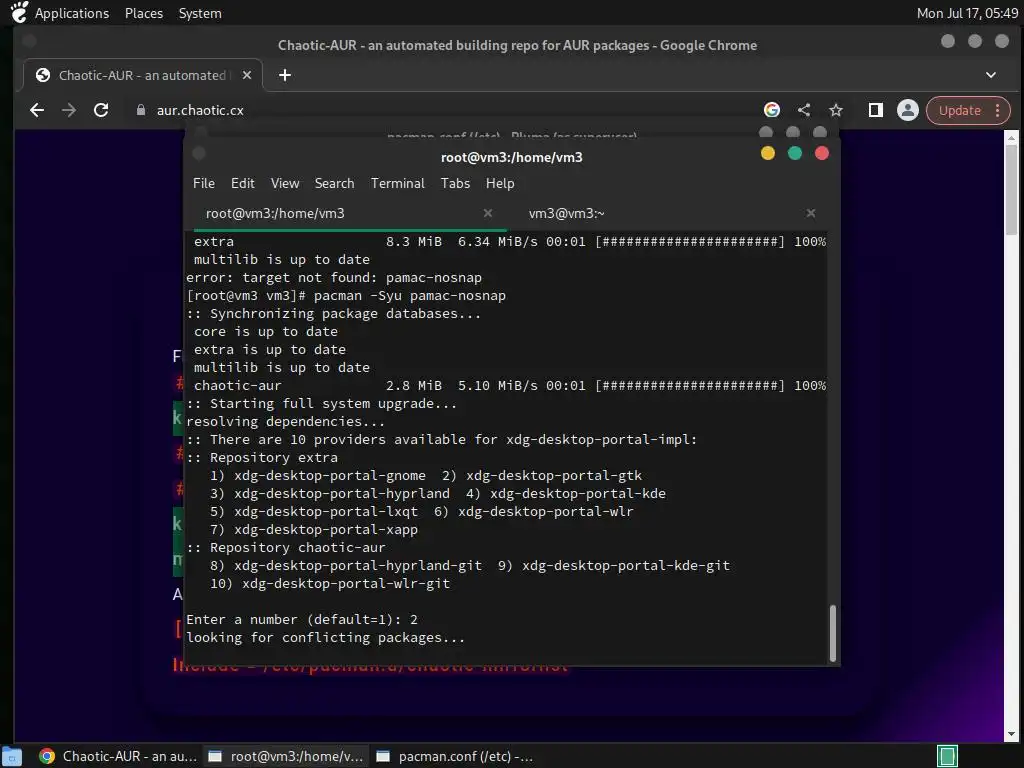
Task: Close terminal with red button
Action: pyautogui.click(x=822, y=153)
